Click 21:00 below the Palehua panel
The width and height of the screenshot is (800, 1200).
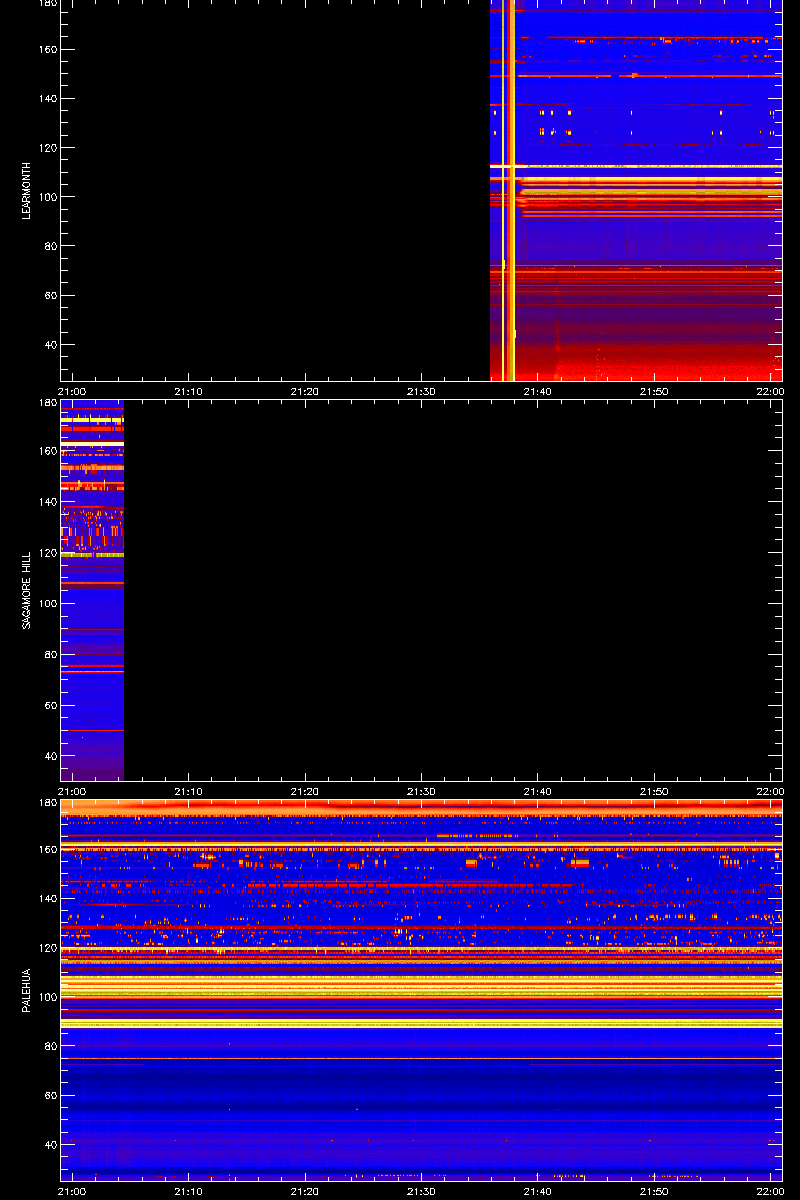point(73,1191)
